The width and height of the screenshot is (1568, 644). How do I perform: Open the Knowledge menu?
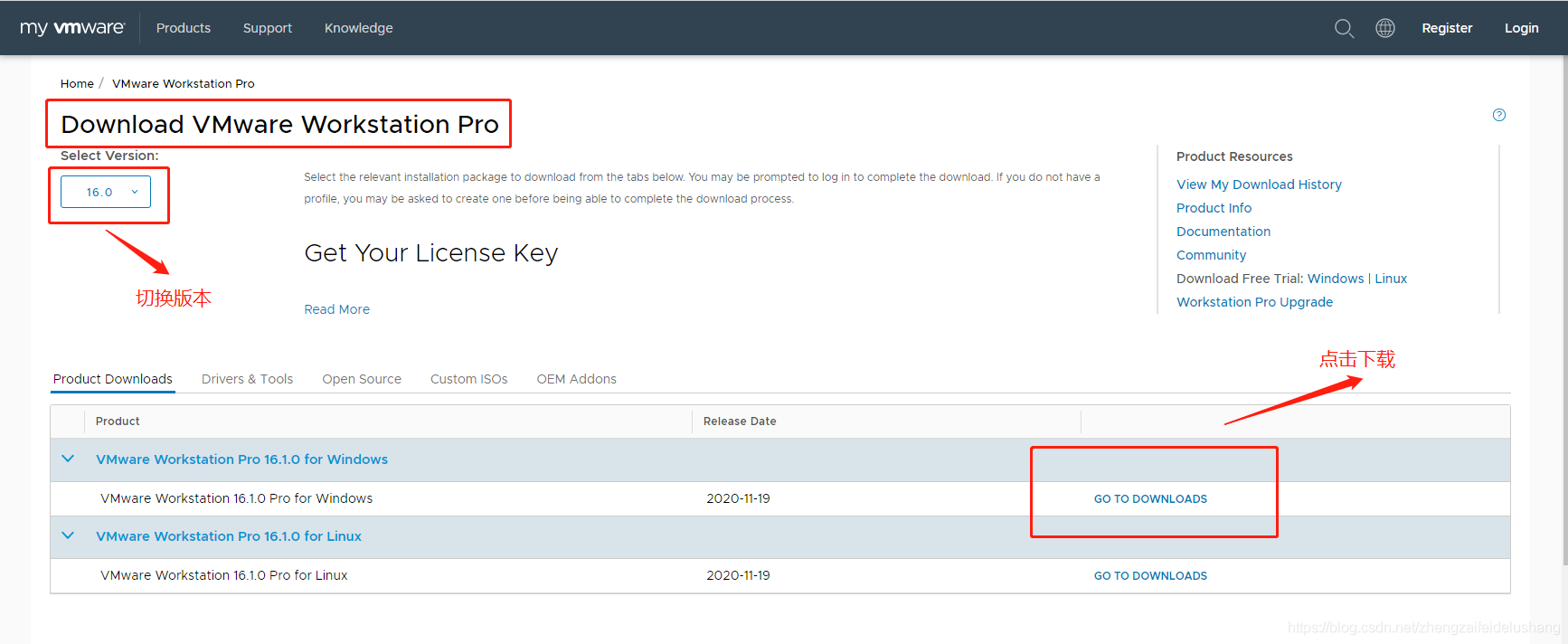359,28
